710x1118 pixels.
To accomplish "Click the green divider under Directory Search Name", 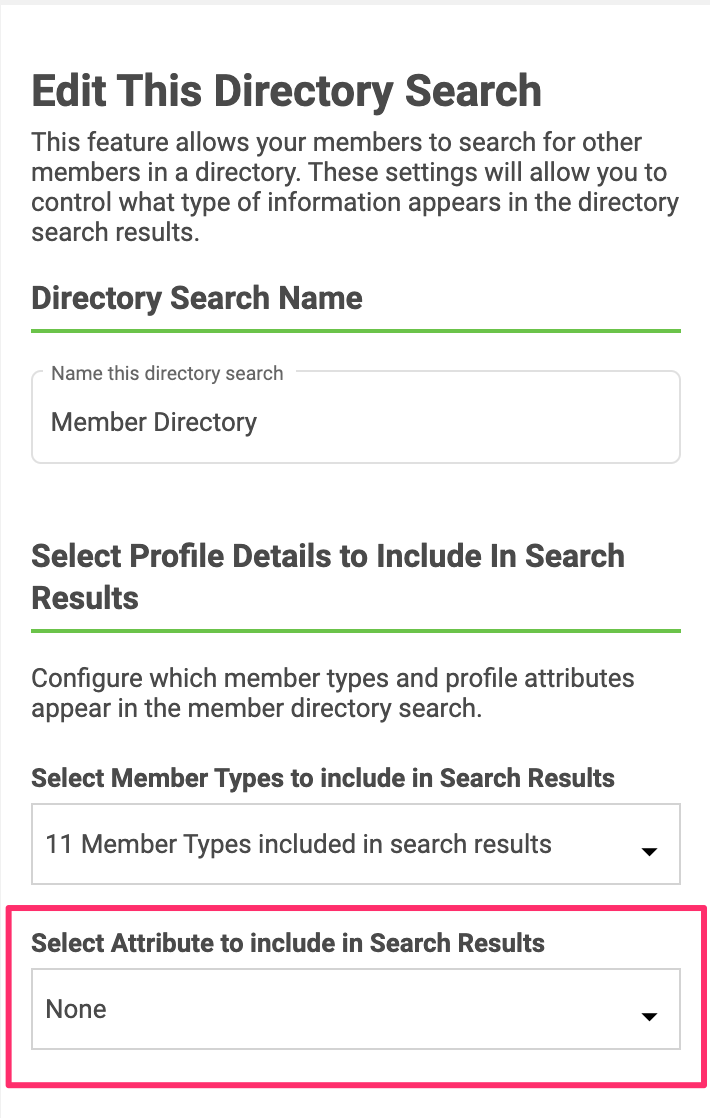I will click(x=355, y=330).
